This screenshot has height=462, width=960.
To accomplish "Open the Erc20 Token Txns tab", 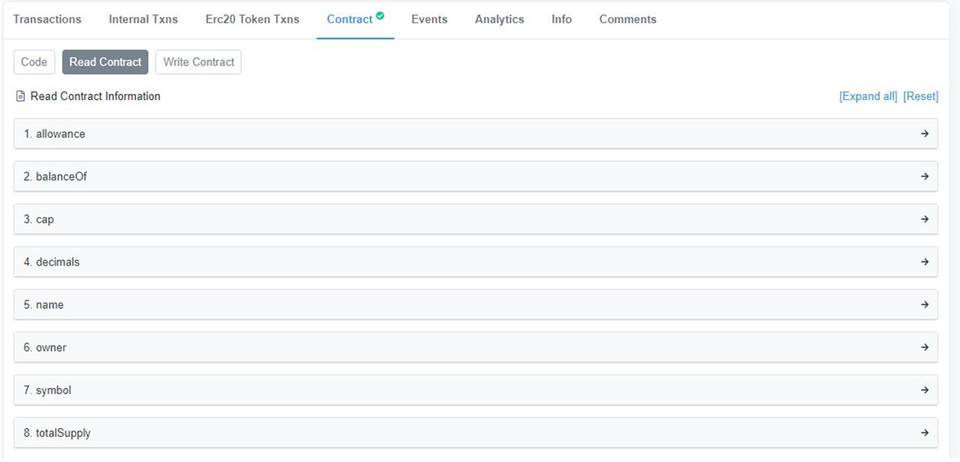I will pos(252,19).
